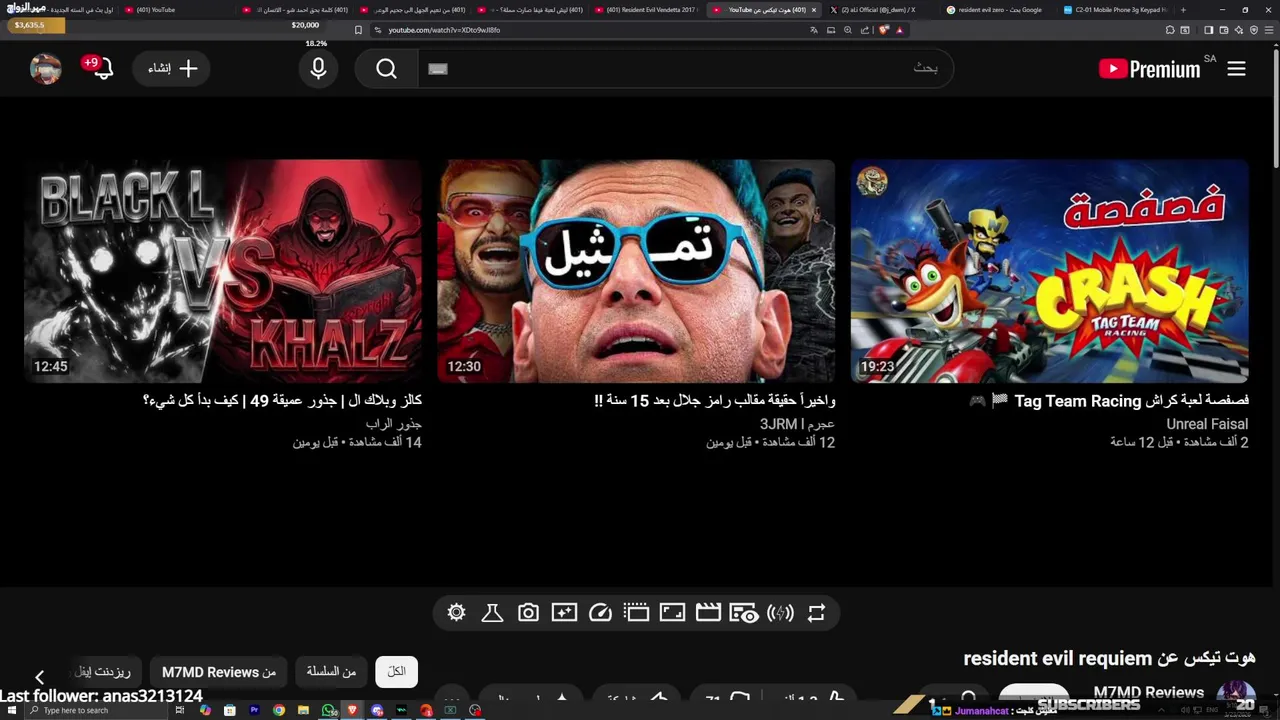Start voice search with the microphone

pos(318,69)
